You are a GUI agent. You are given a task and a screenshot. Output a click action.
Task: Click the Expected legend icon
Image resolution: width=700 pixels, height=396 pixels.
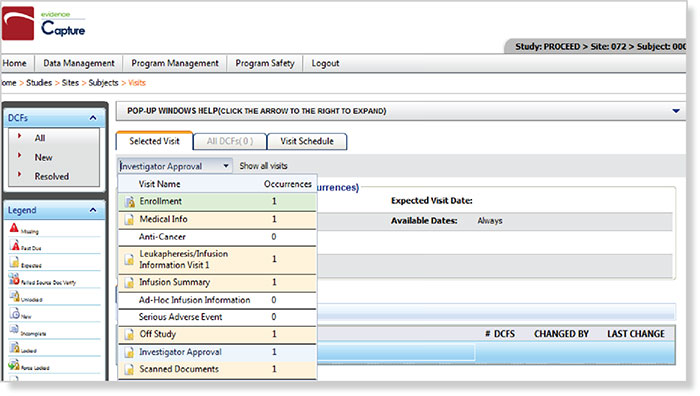point(14,262)
